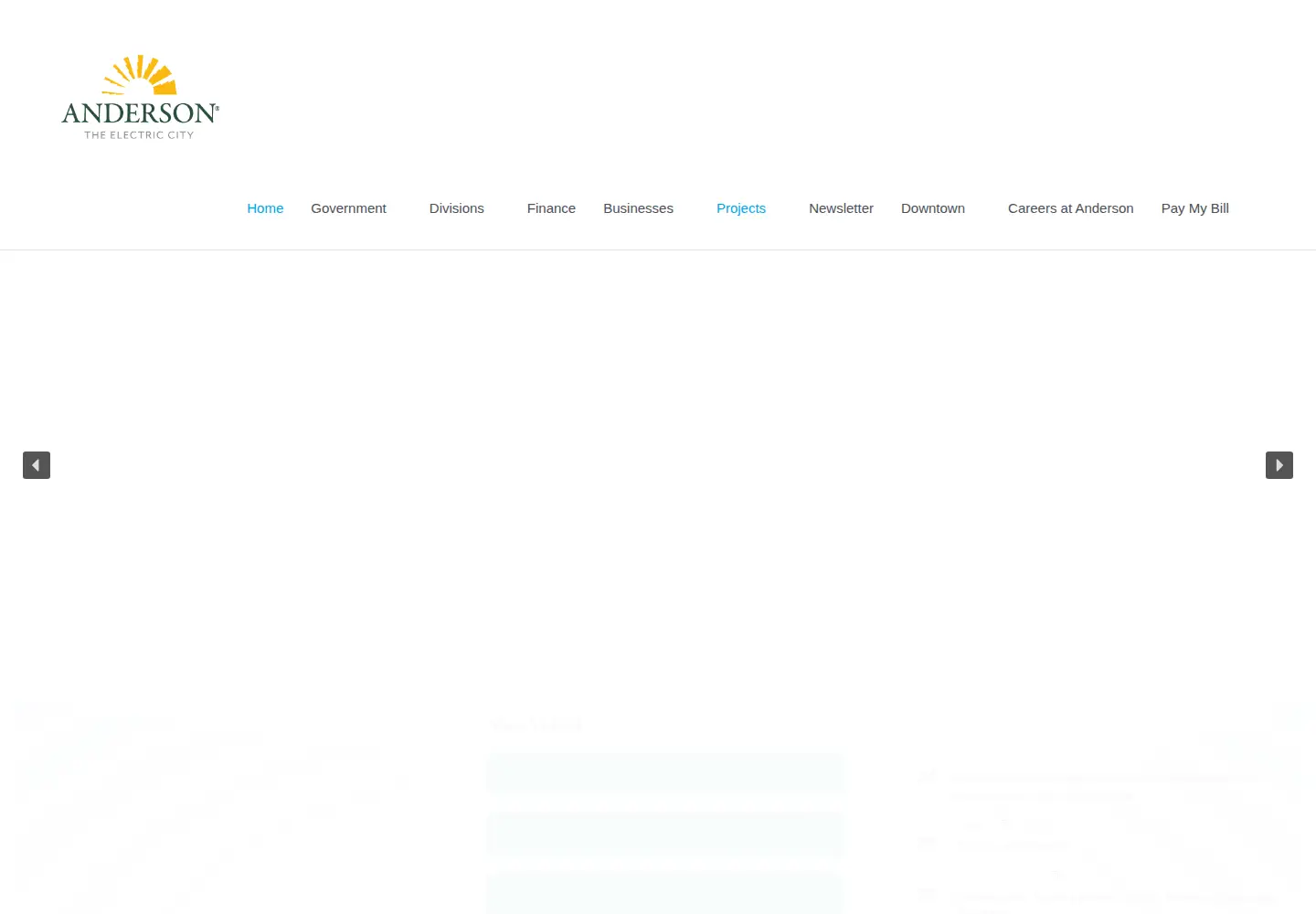Expand the Downtown menu

(933, 208)
